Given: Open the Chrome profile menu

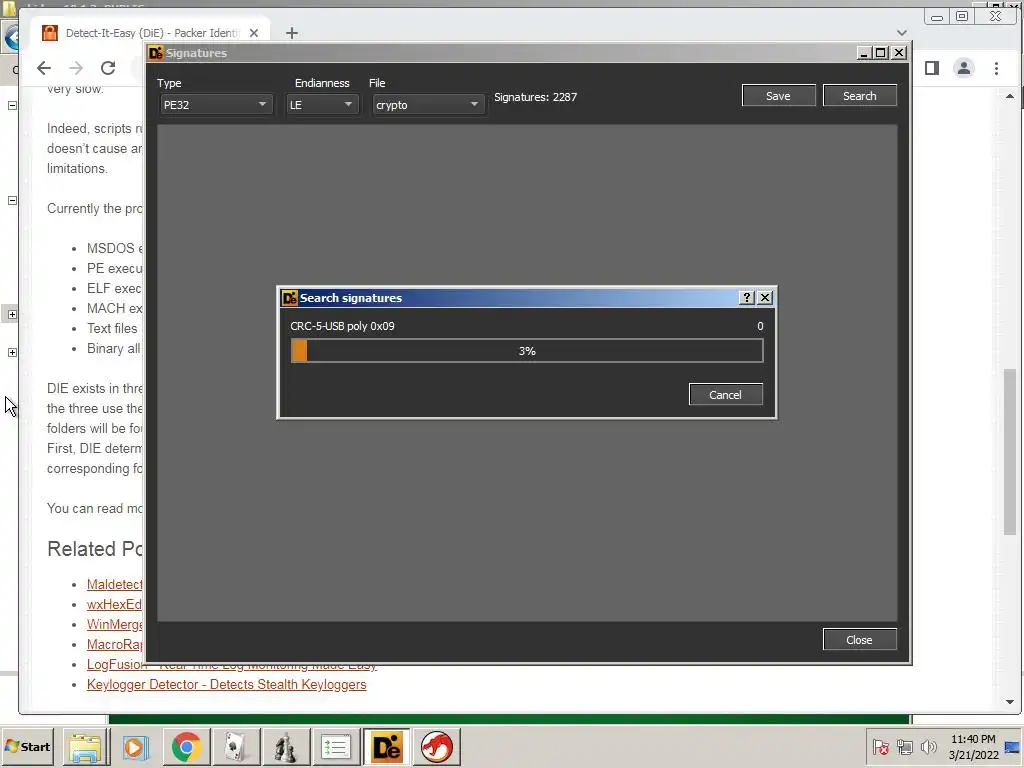Looking at the screenshot, I should pyautogui.click(x=964, y=68).
